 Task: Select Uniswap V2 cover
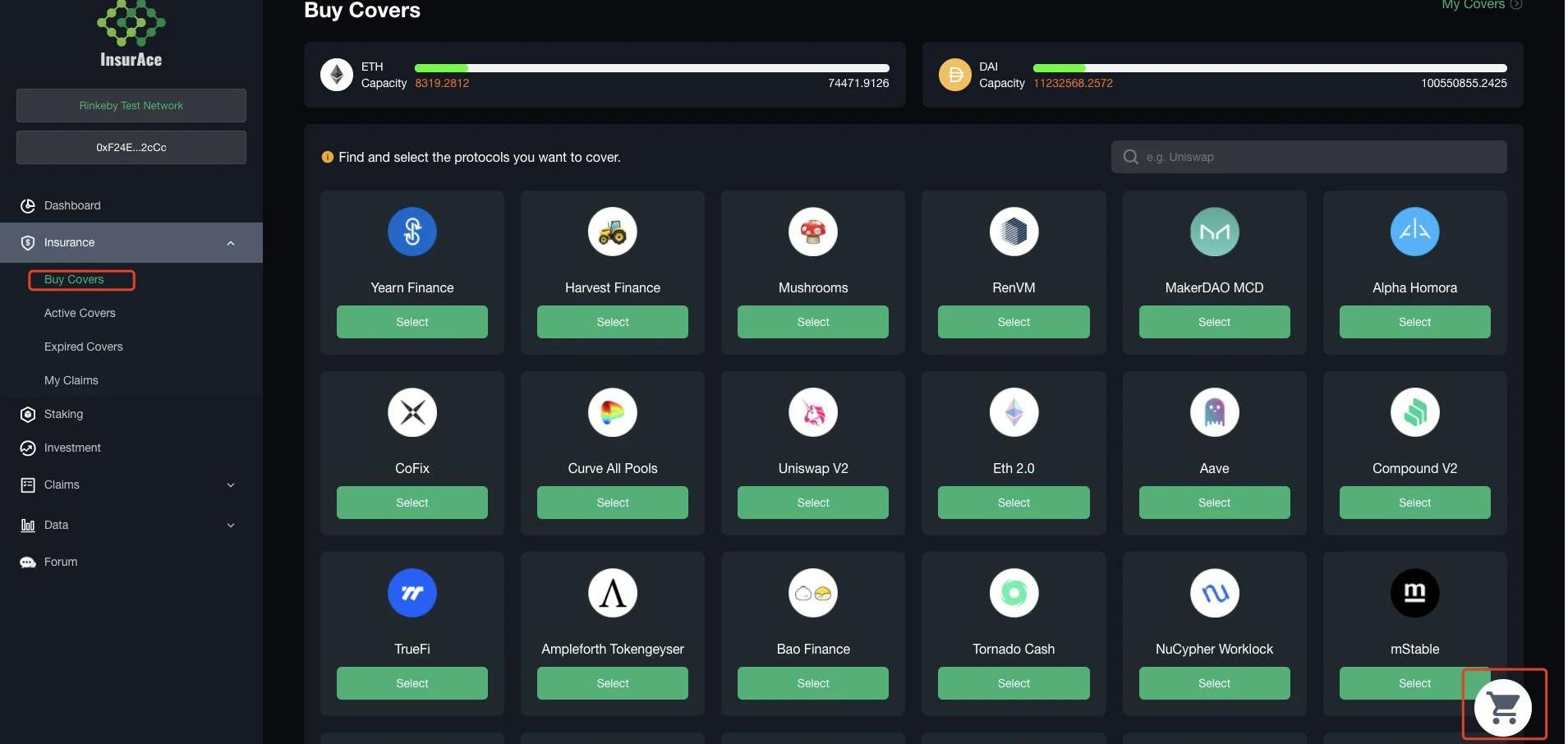[813, 503]
